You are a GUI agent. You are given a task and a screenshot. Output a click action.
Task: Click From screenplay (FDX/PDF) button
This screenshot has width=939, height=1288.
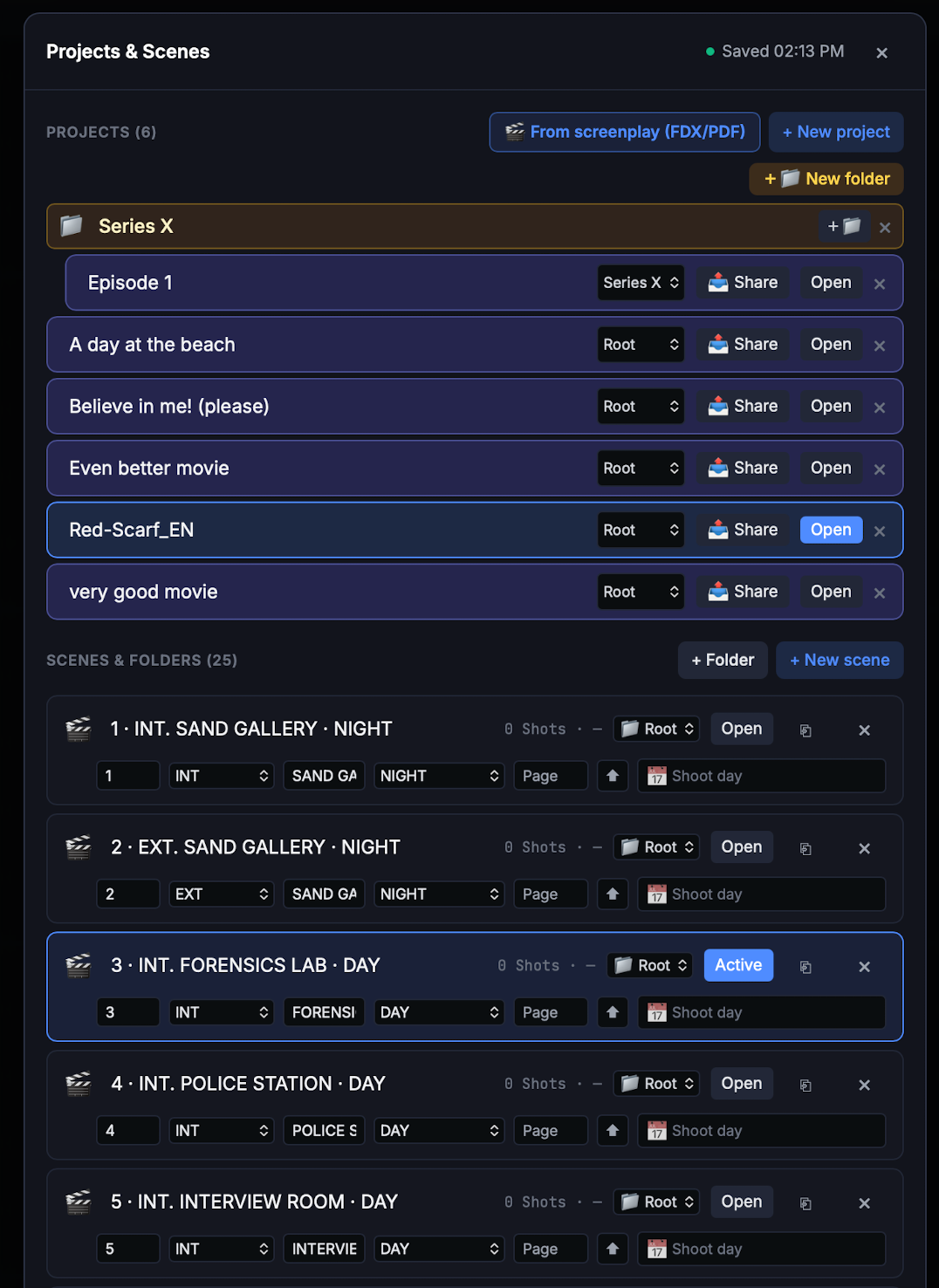pos(625,132)
